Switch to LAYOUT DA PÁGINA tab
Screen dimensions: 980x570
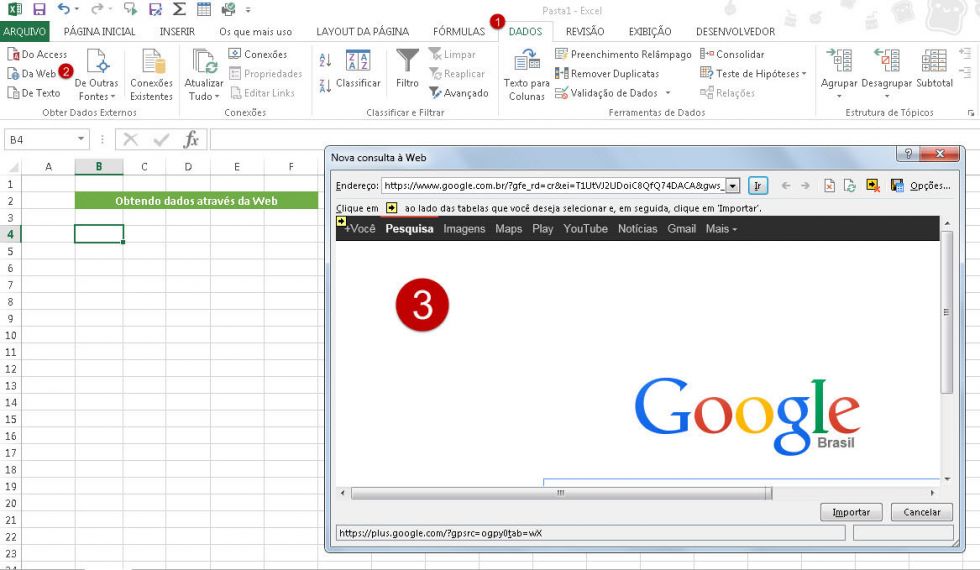click(x=362, y=31)
